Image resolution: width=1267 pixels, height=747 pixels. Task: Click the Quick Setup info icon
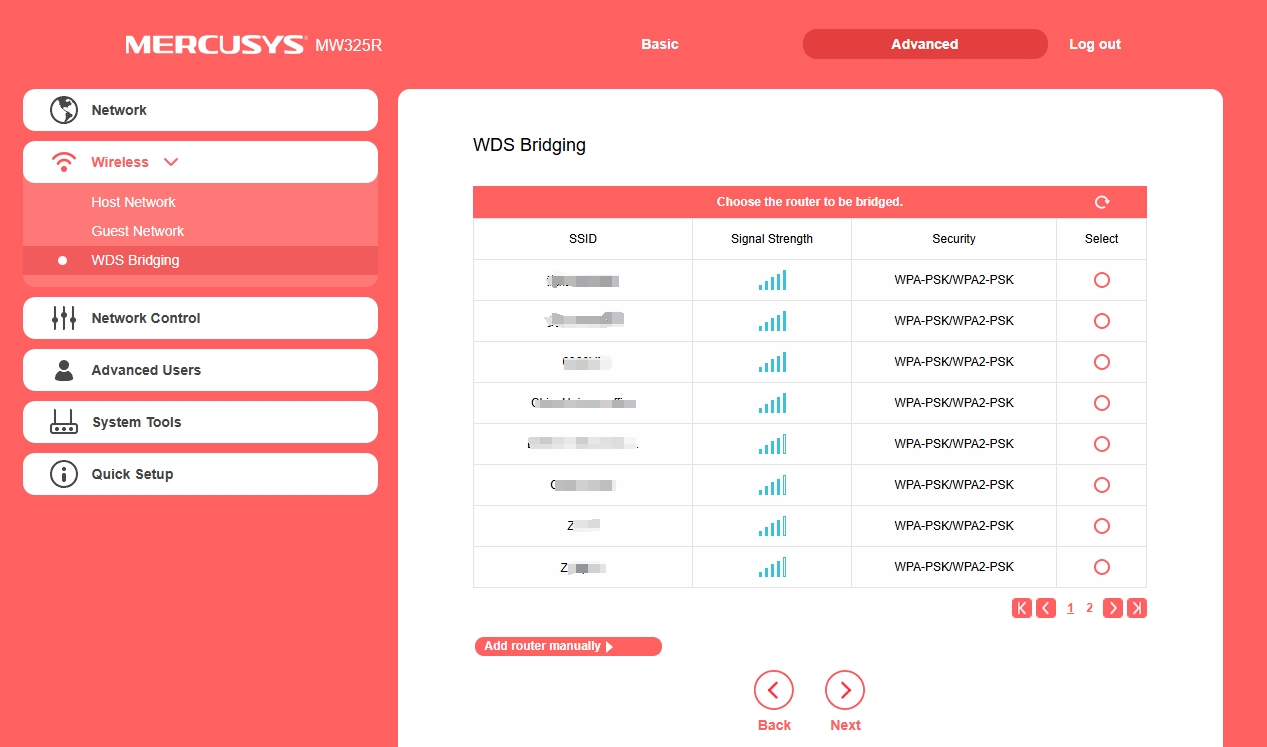click(64, 474)
